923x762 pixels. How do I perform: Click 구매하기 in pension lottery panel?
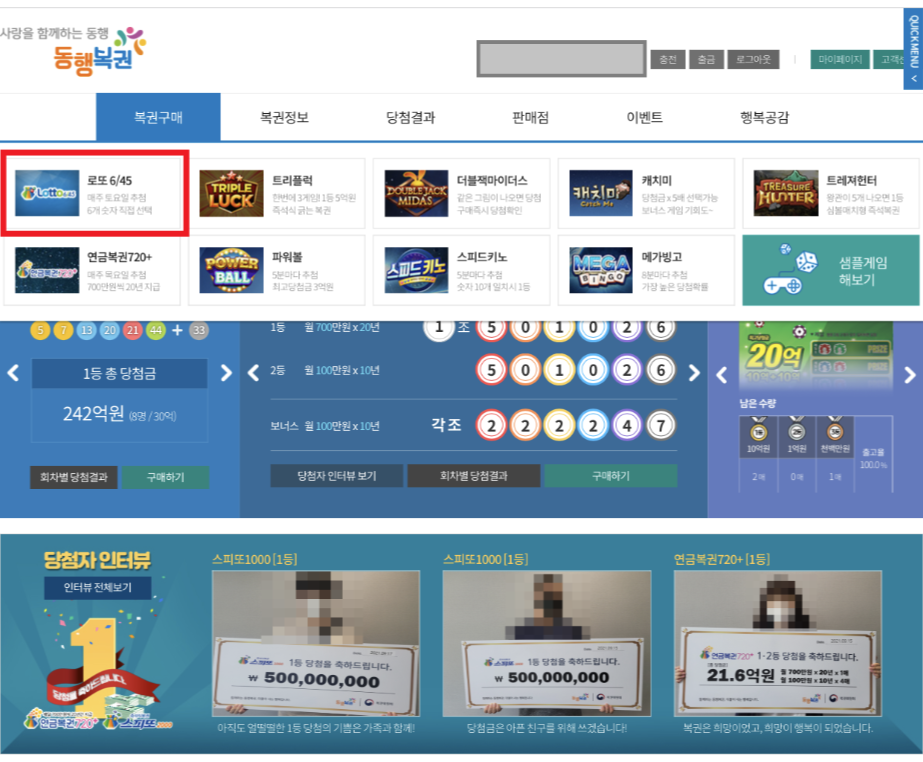[x=611, y=476]
